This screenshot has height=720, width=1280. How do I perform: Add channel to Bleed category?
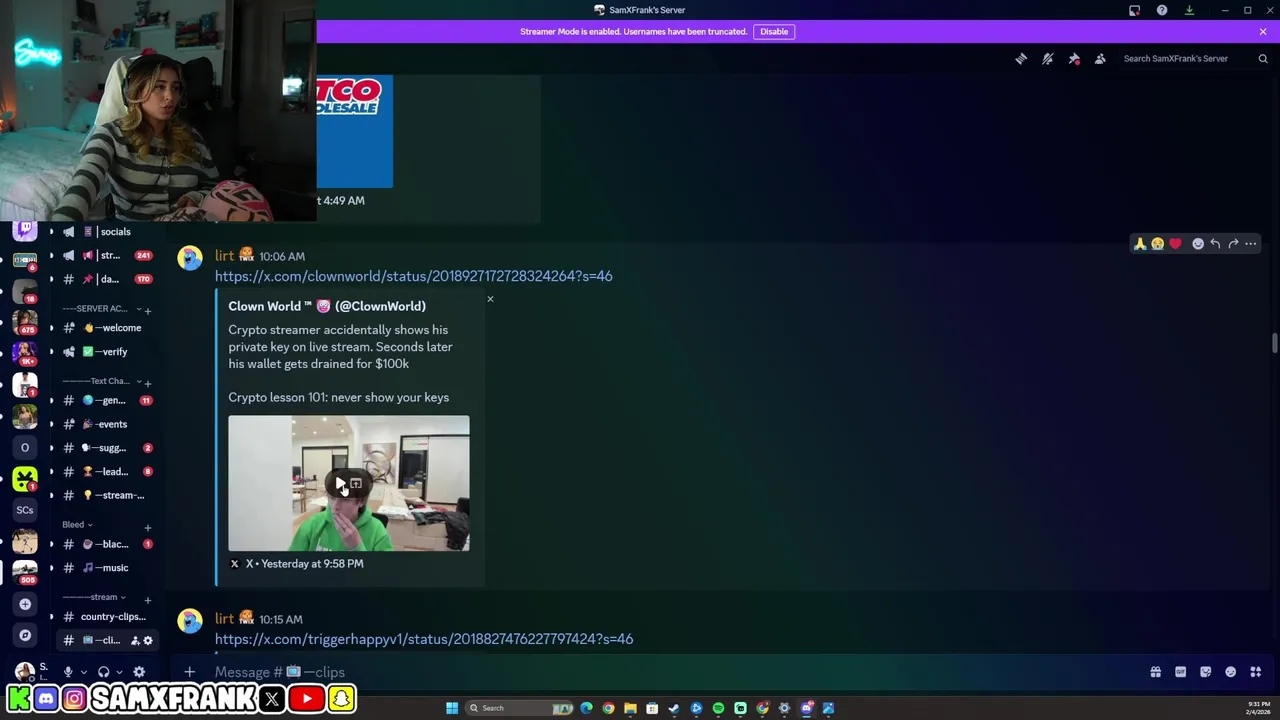click(148, 527)
